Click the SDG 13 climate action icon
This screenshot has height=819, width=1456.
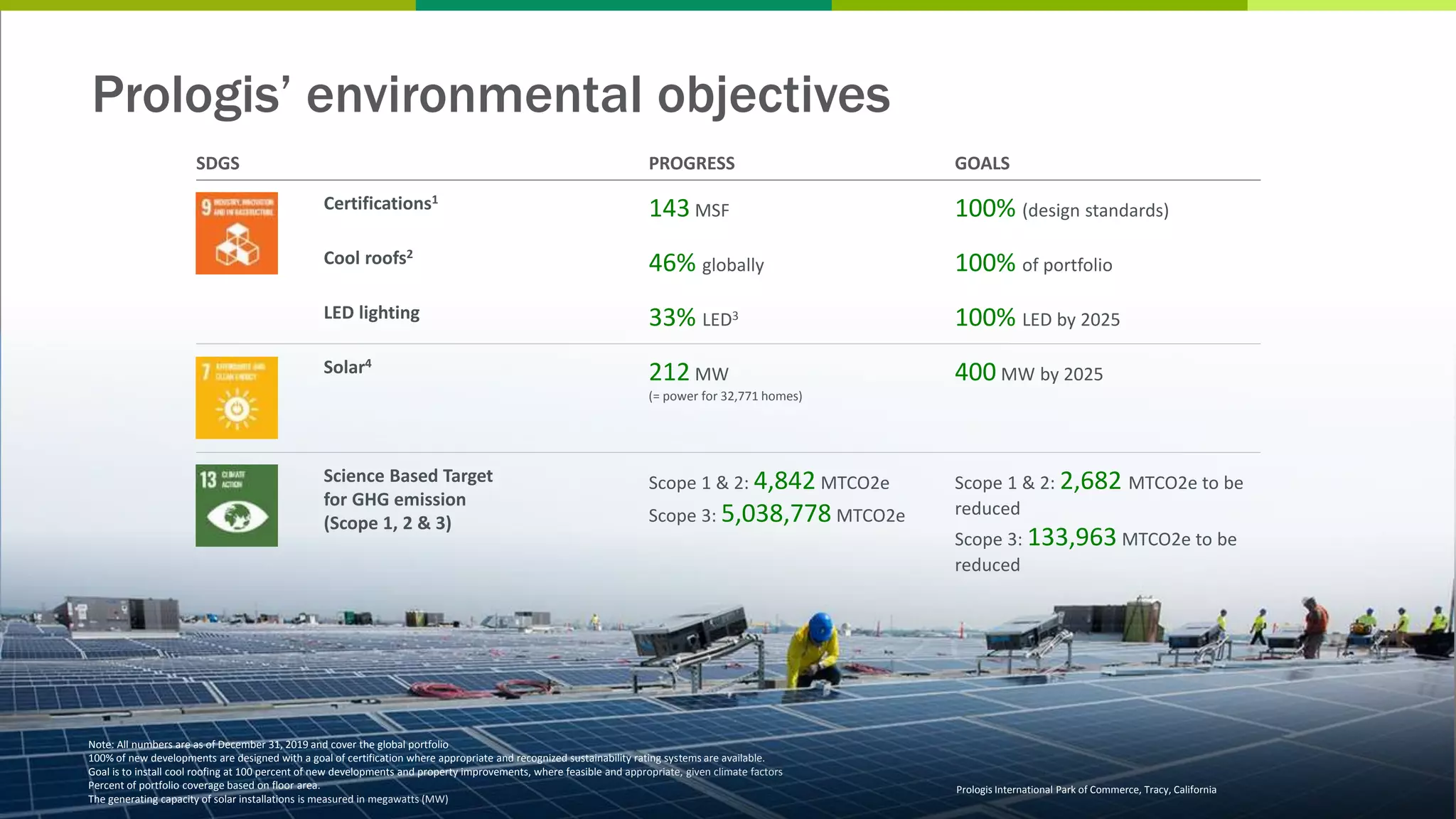(237, 505)
